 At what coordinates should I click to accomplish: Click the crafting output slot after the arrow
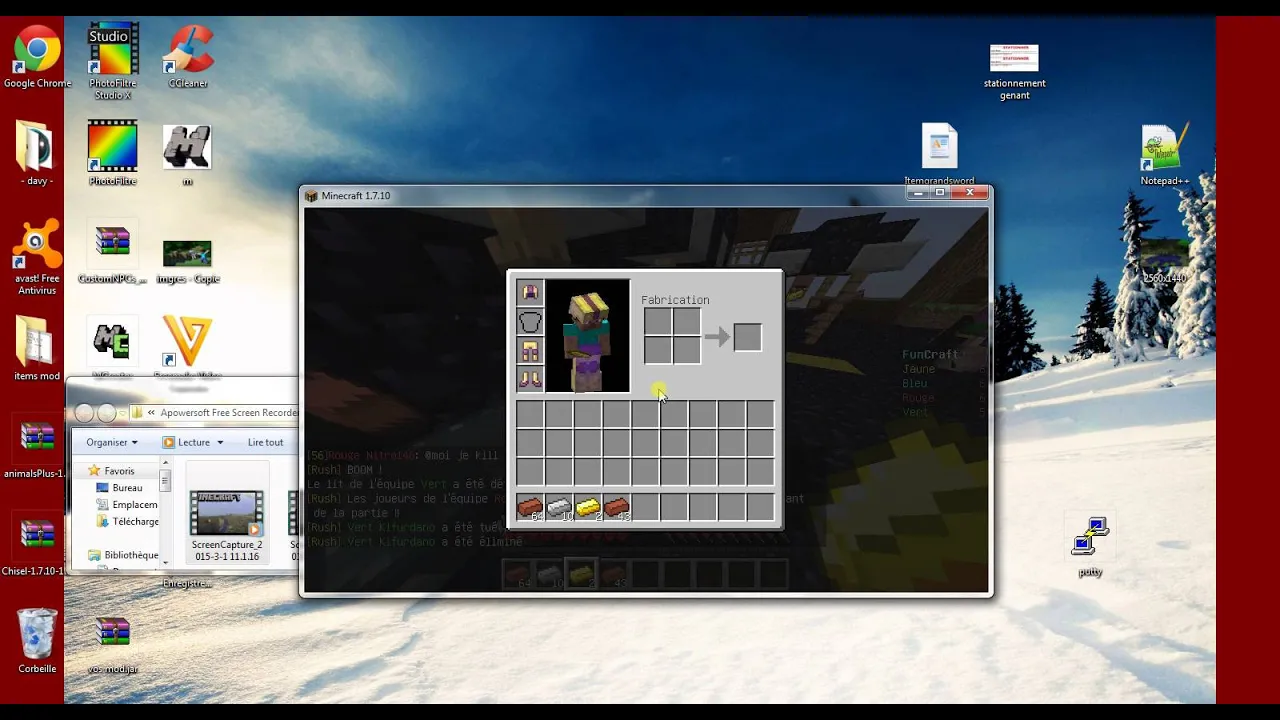coord(747,337)
